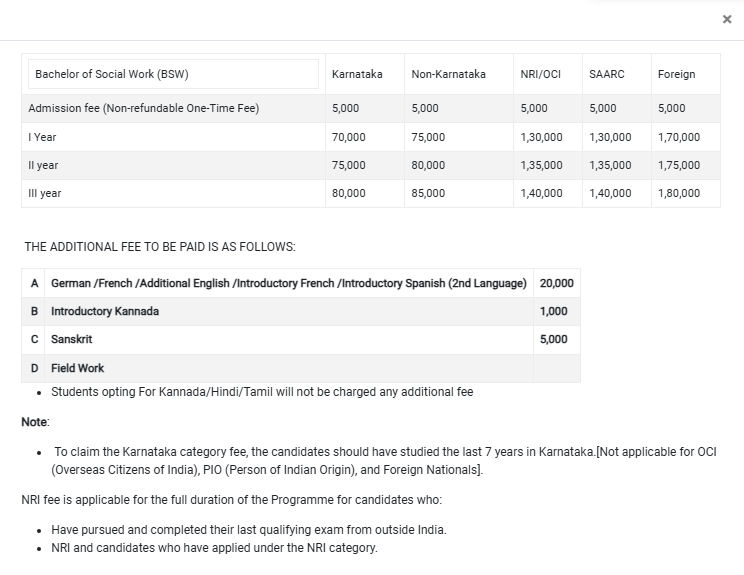This screenshot has width=744, height=575.
Task: Click the Bachelor of Social Work (BSW) header cell
Action: tap(112, 74)
